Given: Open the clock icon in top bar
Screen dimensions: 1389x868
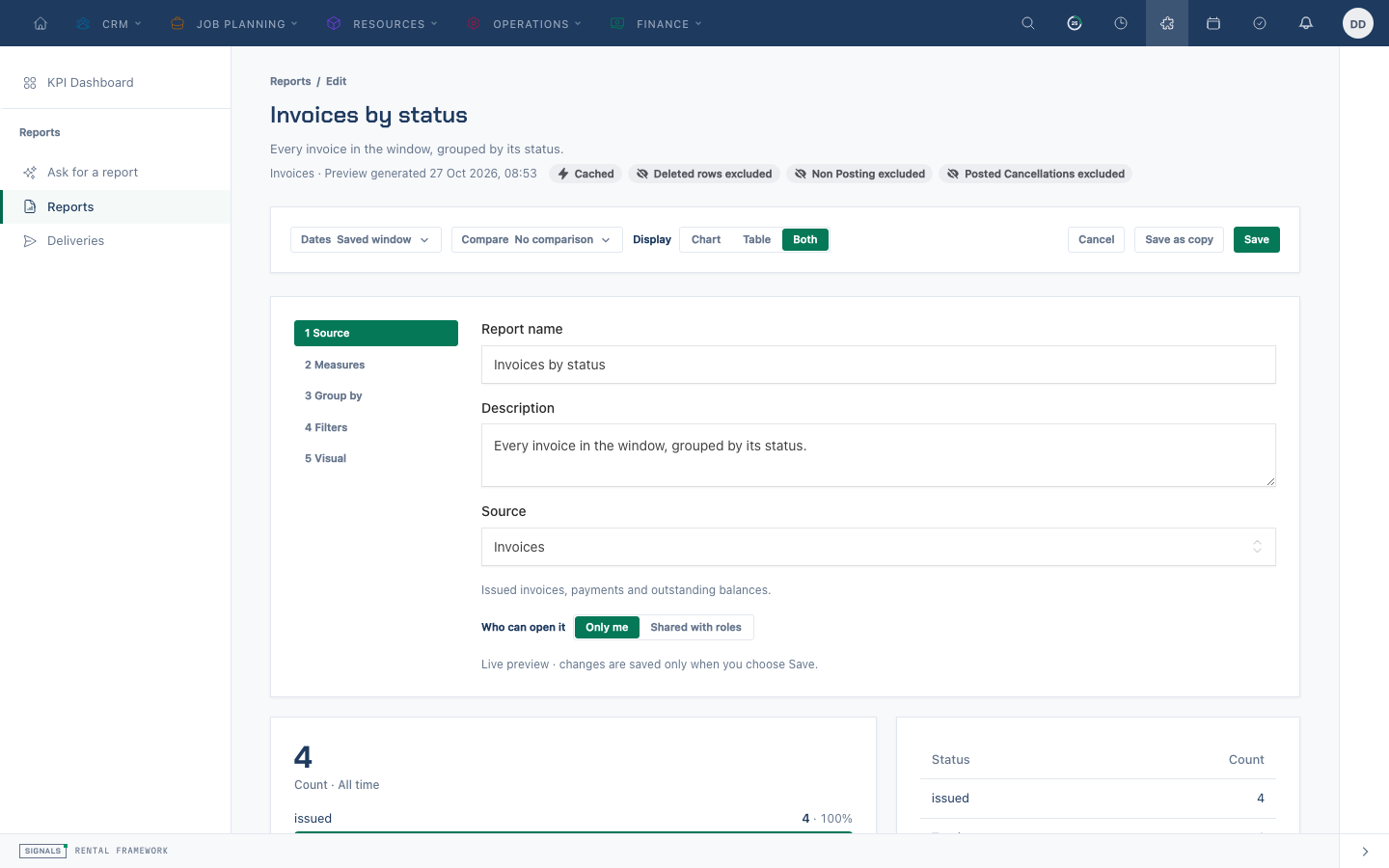Looking at the screenshot, I should coord(1121,23).
